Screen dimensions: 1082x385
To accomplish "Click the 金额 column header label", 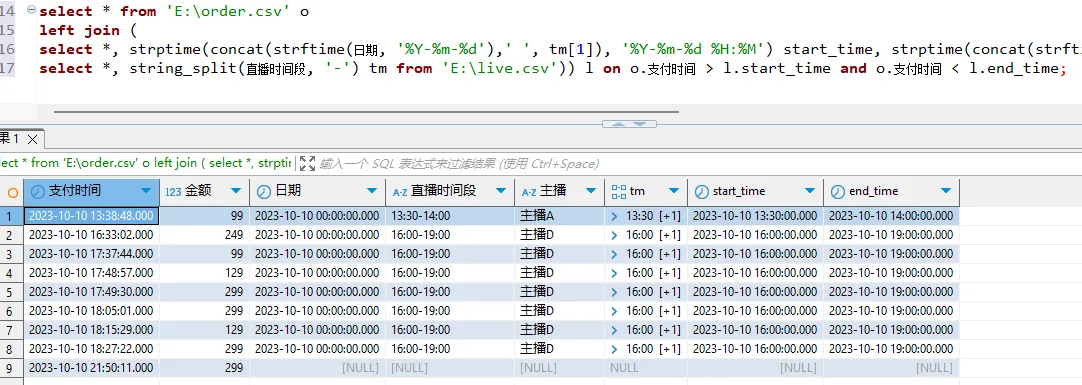I will point(198,191).
